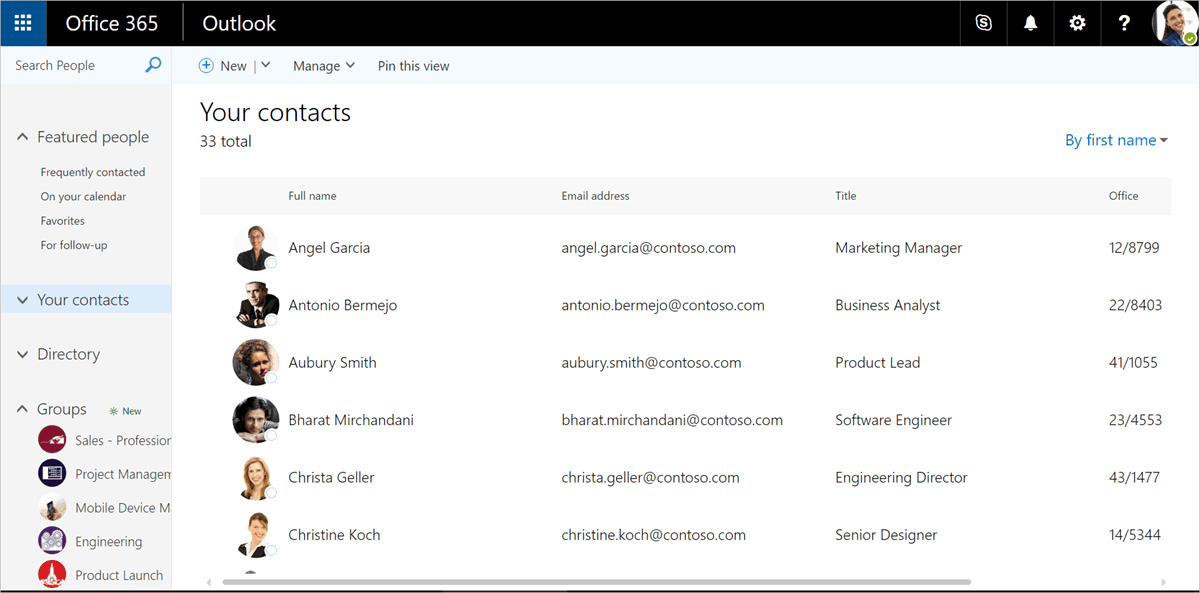This screenshot has width=1200, height=593.
Task: Select the Christa Geller contact checkbox
Action: click(x=271, y=493)
